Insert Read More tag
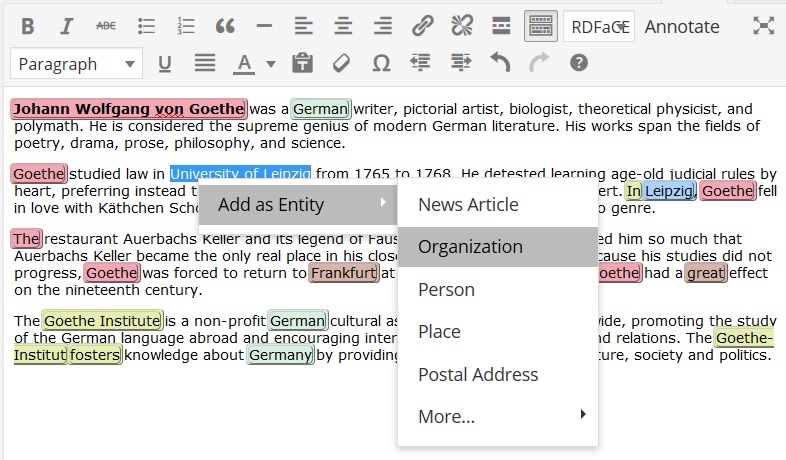 tap(501, 26)
